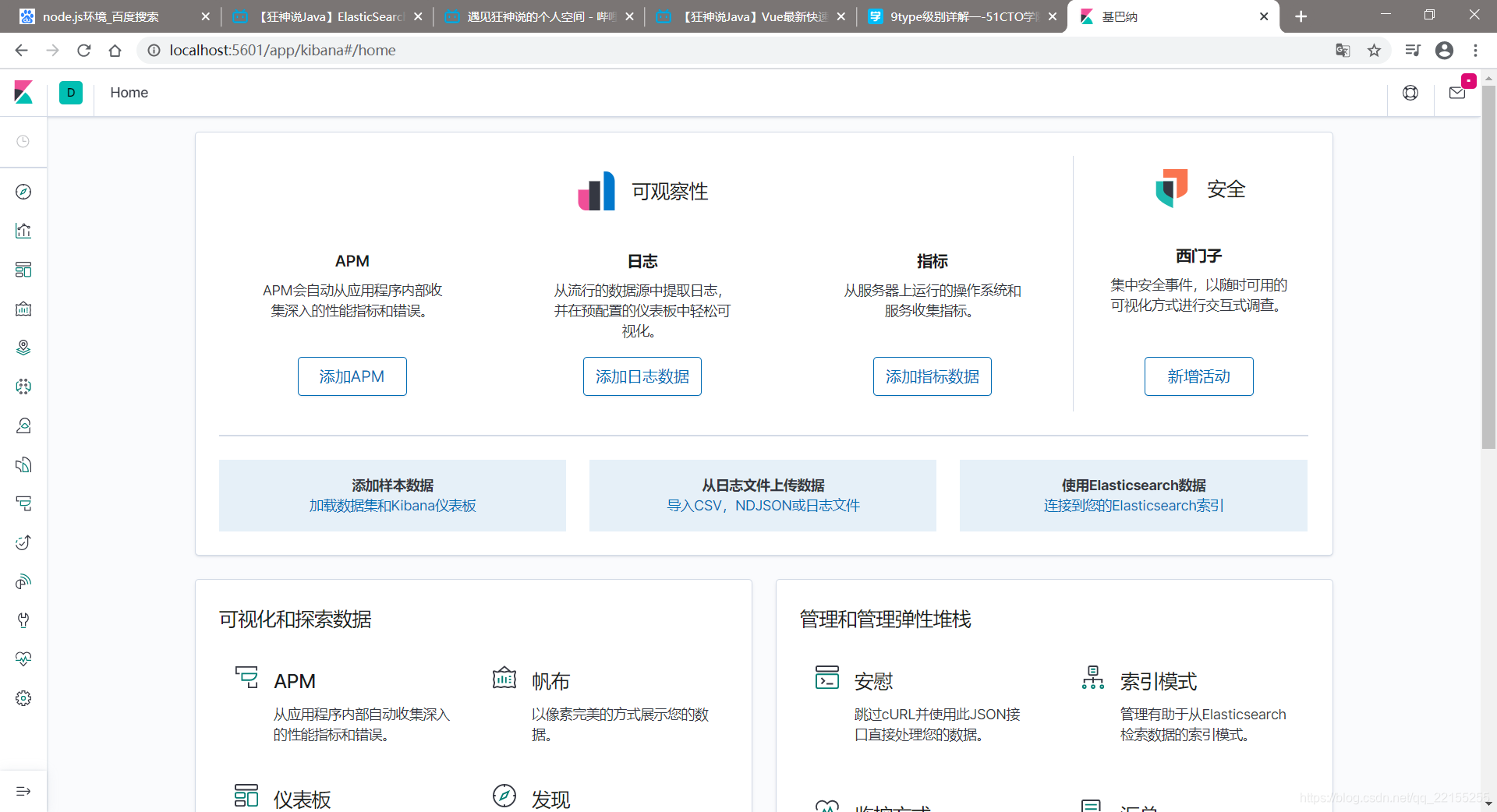The width and height of the screenshot is (1497, 812).
Task: Bookmark this page with star icon
Action: (1374, 50)
